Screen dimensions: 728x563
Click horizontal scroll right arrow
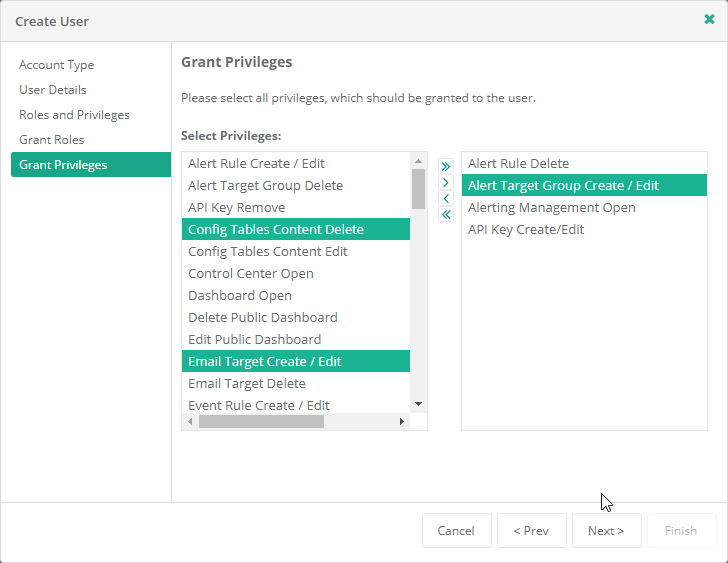click(402, 421)
